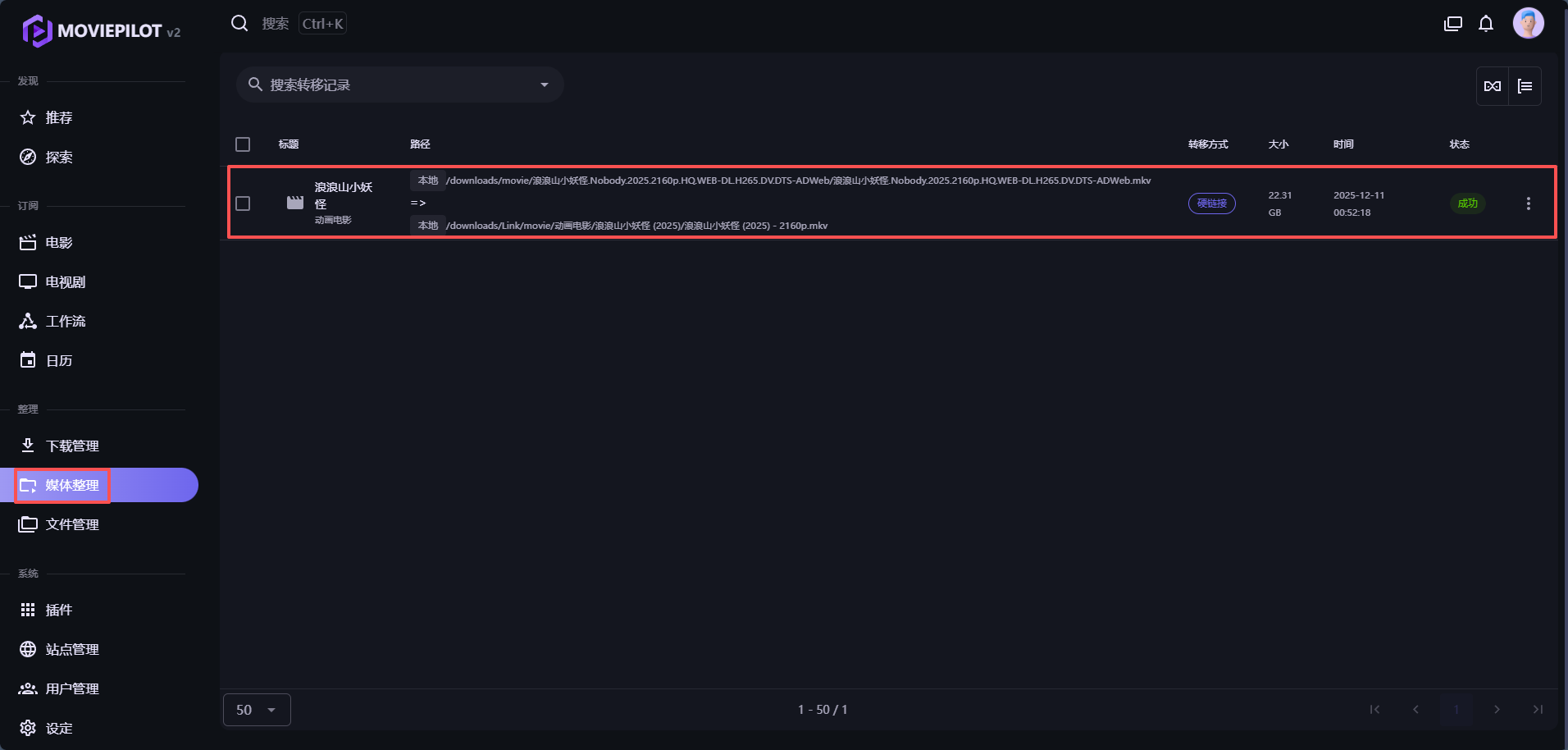This screenshot has height=750, width=1568.
Task: Check the 浪浪山小妖怪 row checkbox
Action: click(243, 204)
